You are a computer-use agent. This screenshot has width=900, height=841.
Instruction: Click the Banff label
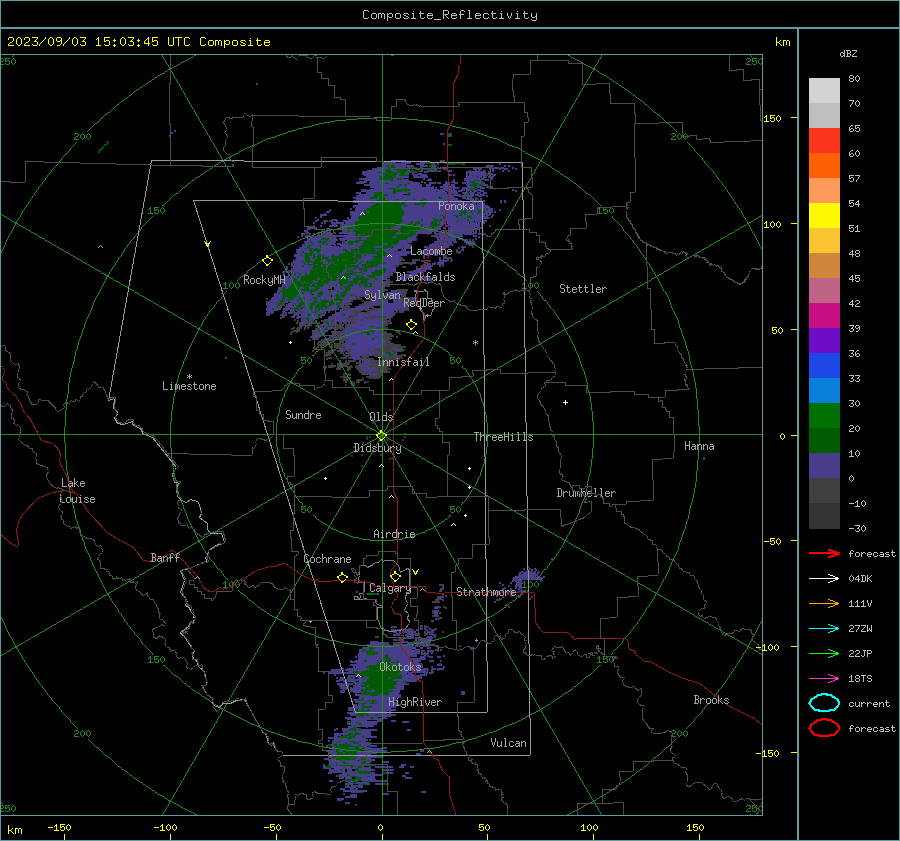click(165, 558)
